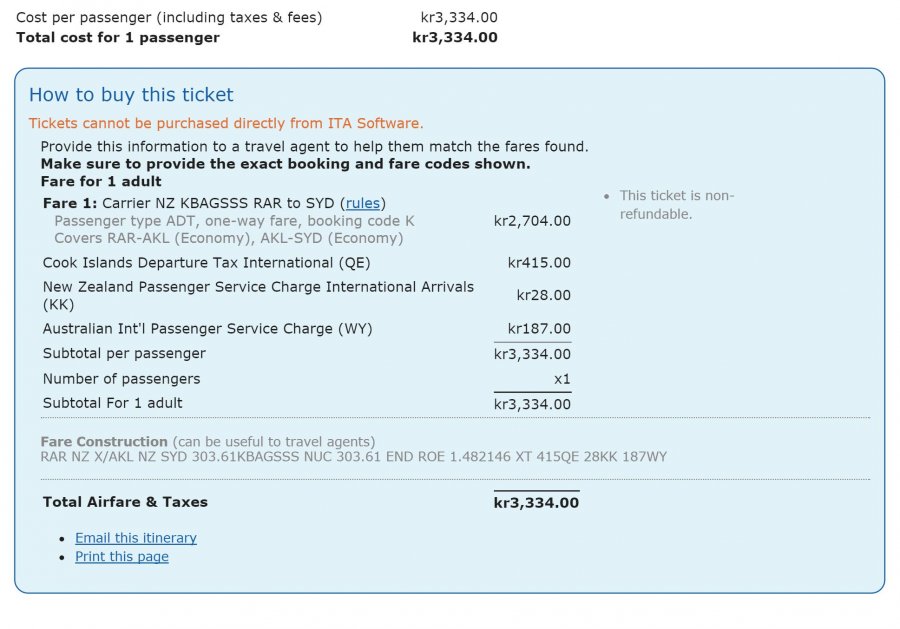
Task: Click the fare construction code line
Action: tap(353, 457)
